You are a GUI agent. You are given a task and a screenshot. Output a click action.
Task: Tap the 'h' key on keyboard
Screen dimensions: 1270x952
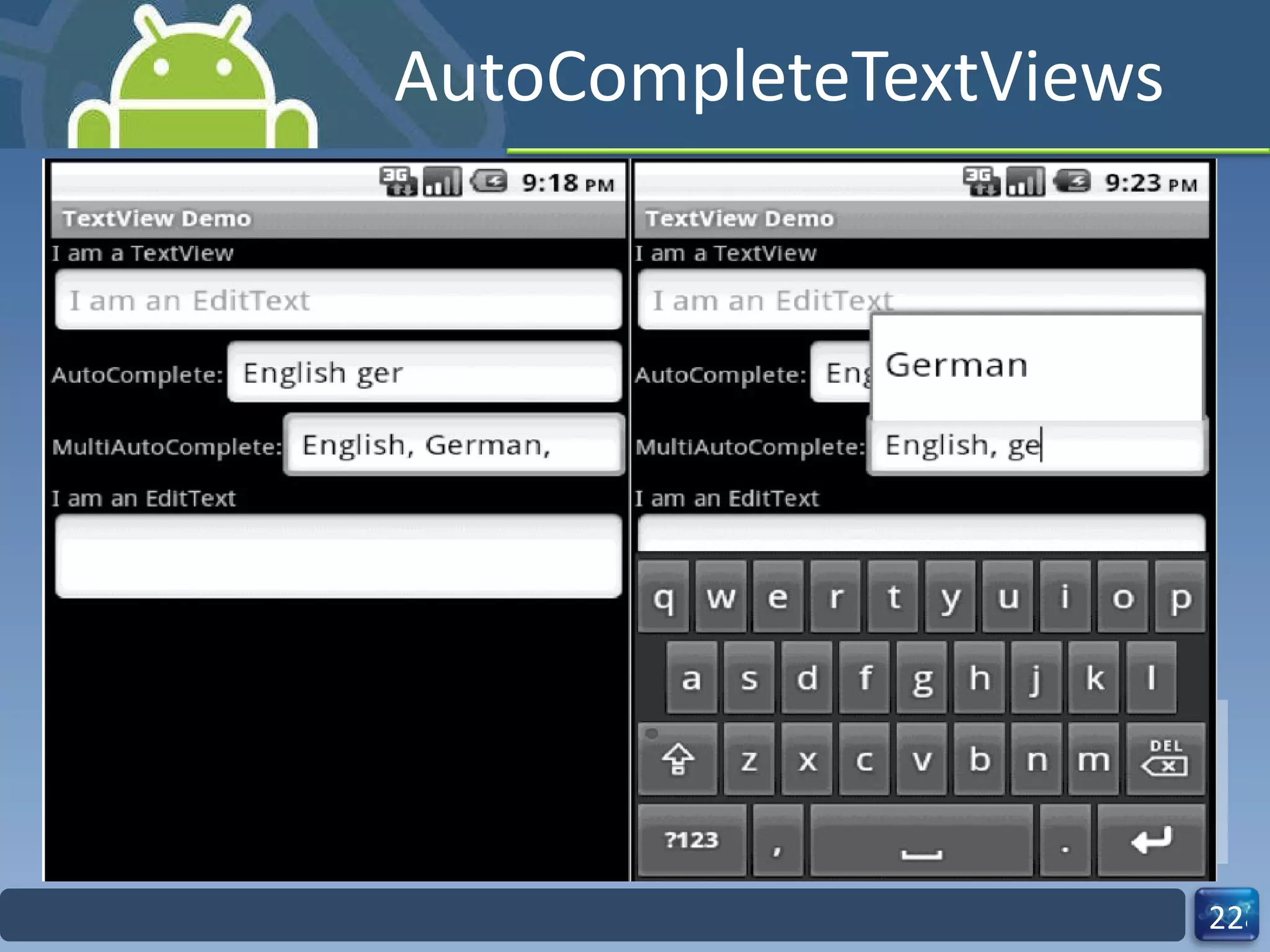[979, 677]
